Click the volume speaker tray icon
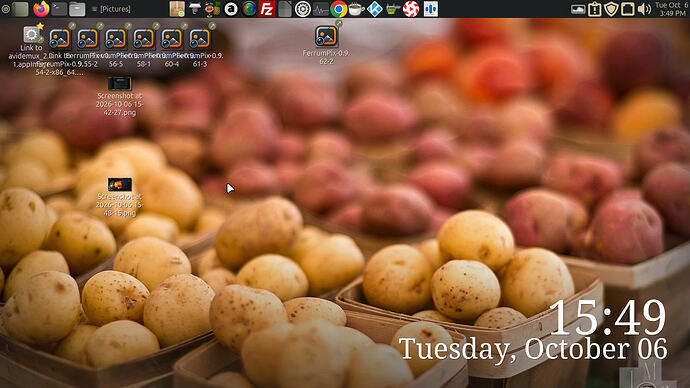The image size is (690, 388). [x=644, y=9]
